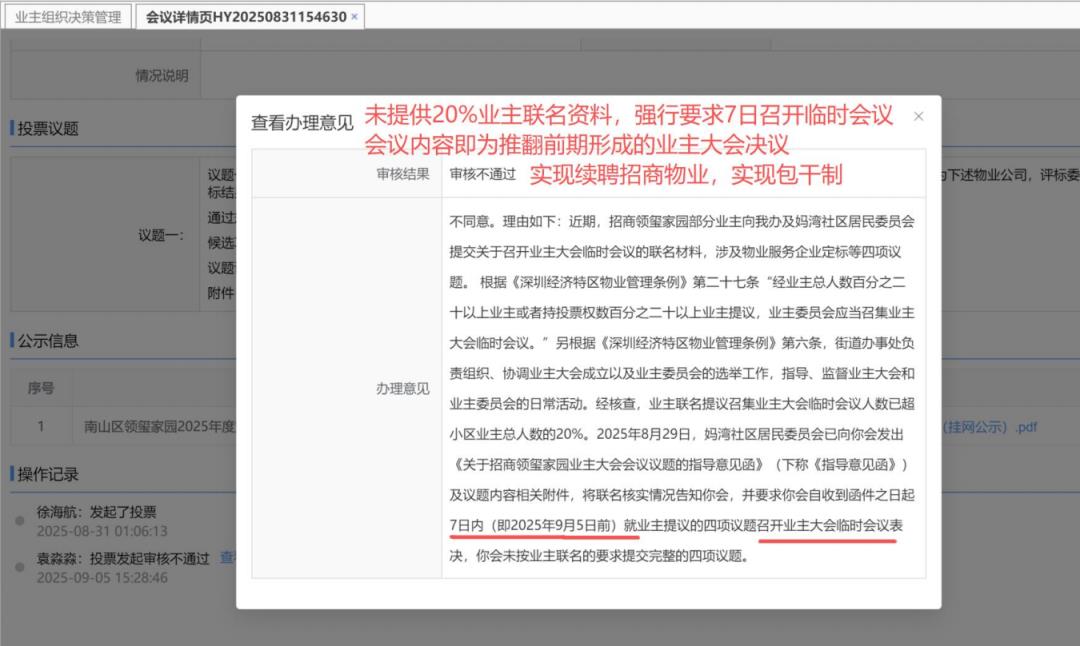Select the 查看办理意见 dialog title
The height and width of the screenshot is (646, 1080).
click(302, 123)
